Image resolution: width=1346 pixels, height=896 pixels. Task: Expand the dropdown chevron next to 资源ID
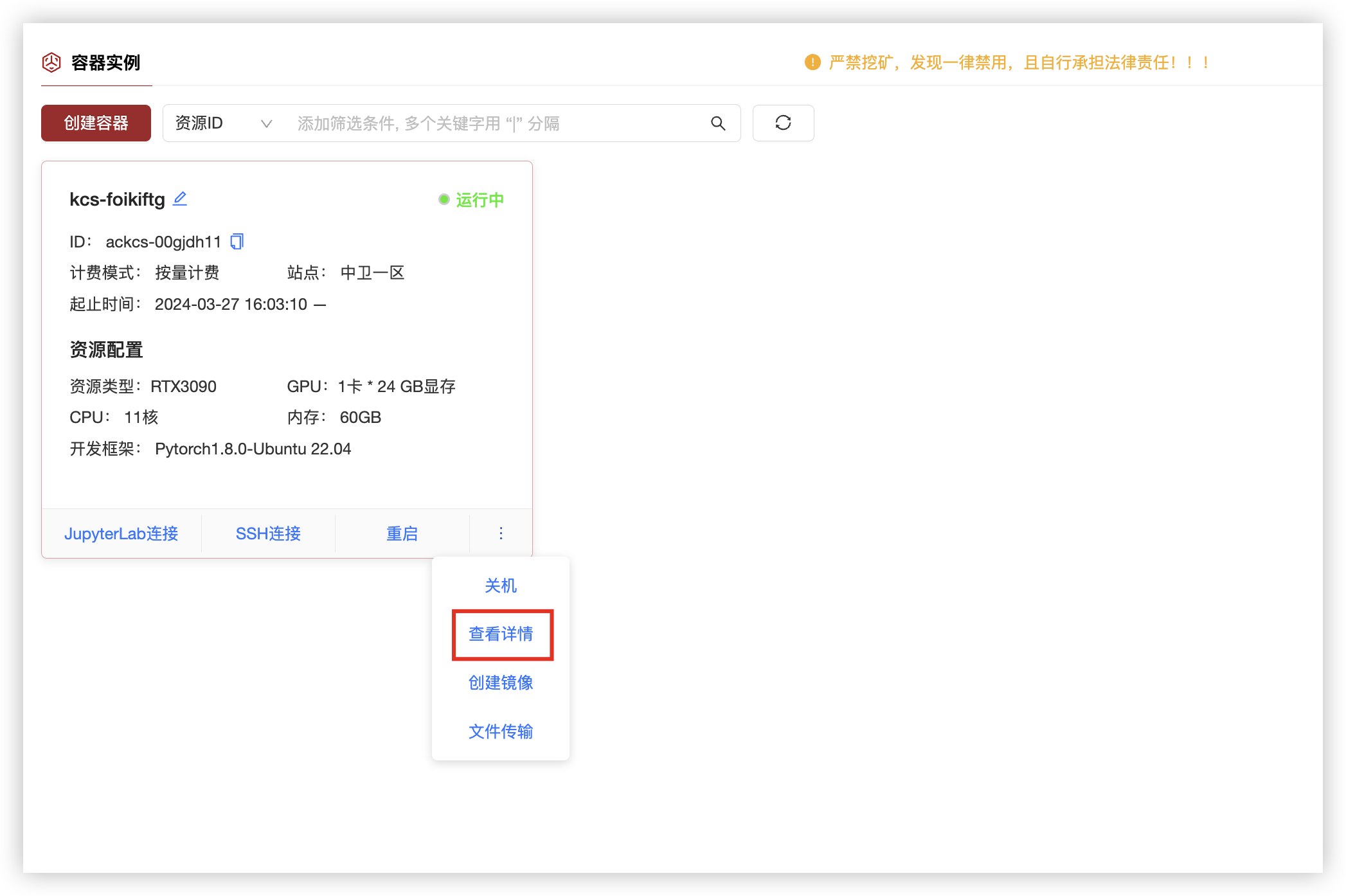point(266,123)
